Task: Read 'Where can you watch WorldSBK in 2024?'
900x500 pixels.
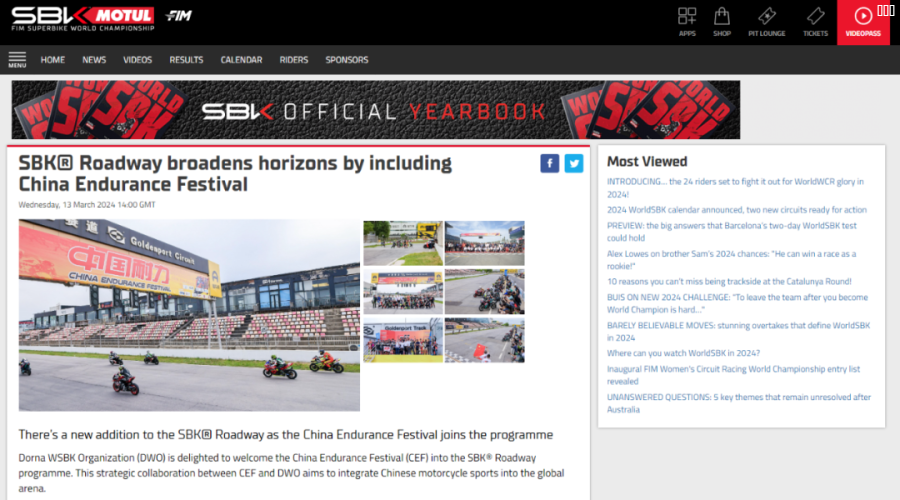Action: [x=683, y=353]
